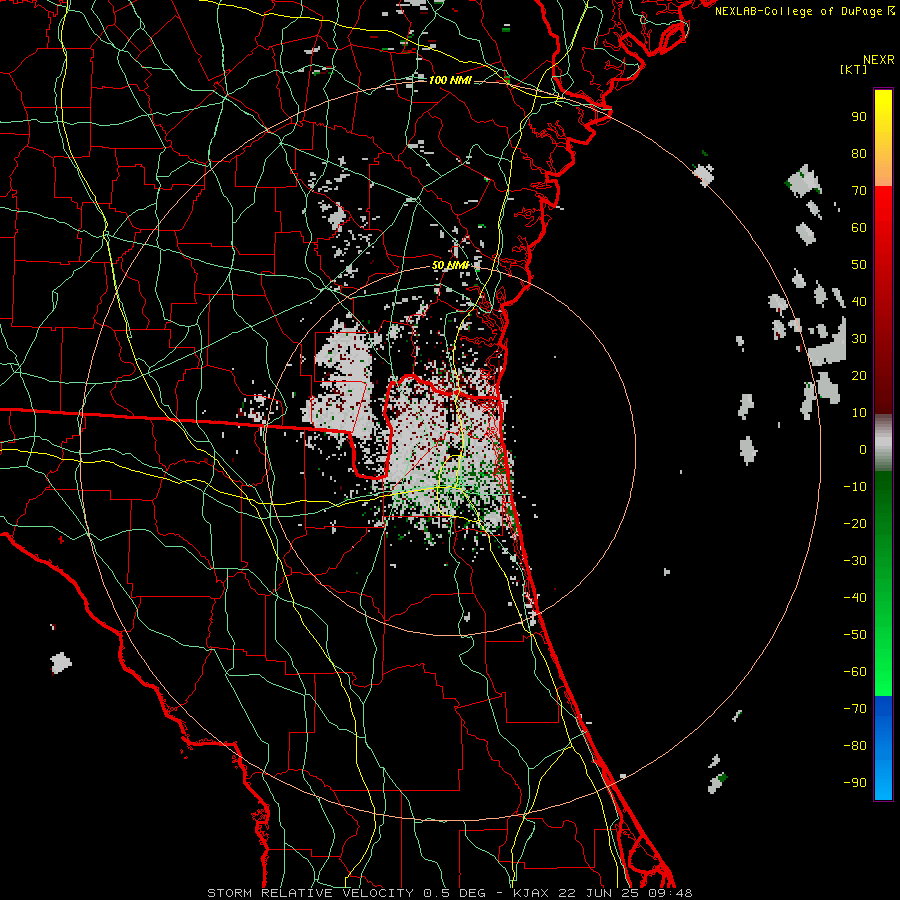Image resolution: width=900 pixels, height=900 pixels.
Task: Click the 60 knot scale label
Action: pyautogui.click(x=859, y=227)
